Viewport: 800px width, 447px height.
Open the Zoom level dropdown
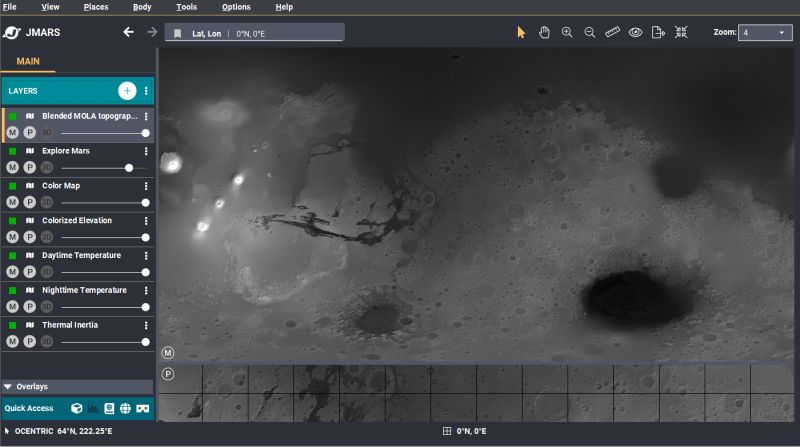point(765,33)
